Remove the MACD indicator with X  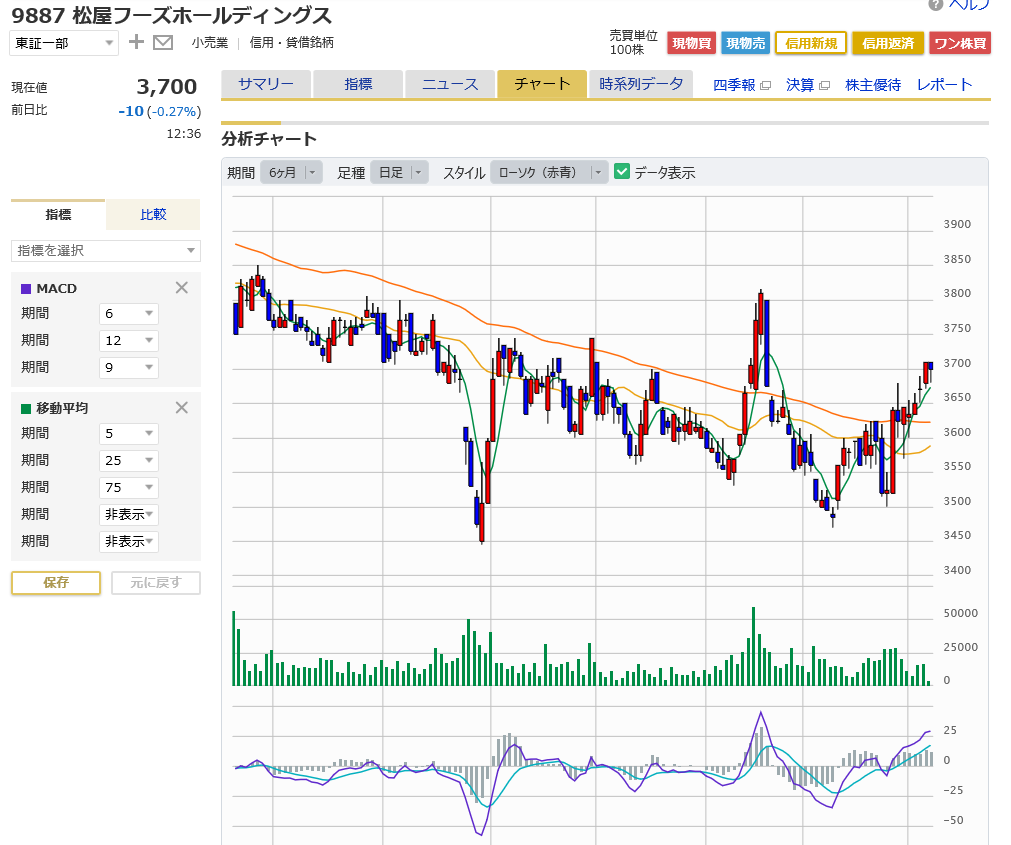click(x=182, y=288)
